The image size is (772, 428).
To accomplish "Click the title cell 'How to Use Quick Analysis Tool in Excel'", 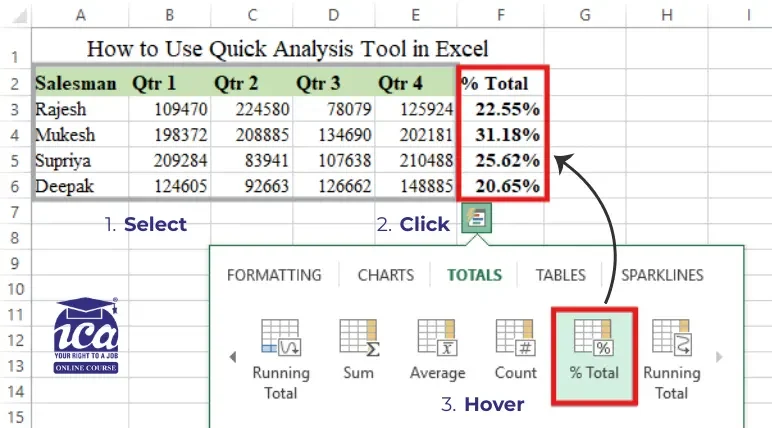I will coord(288,49).
